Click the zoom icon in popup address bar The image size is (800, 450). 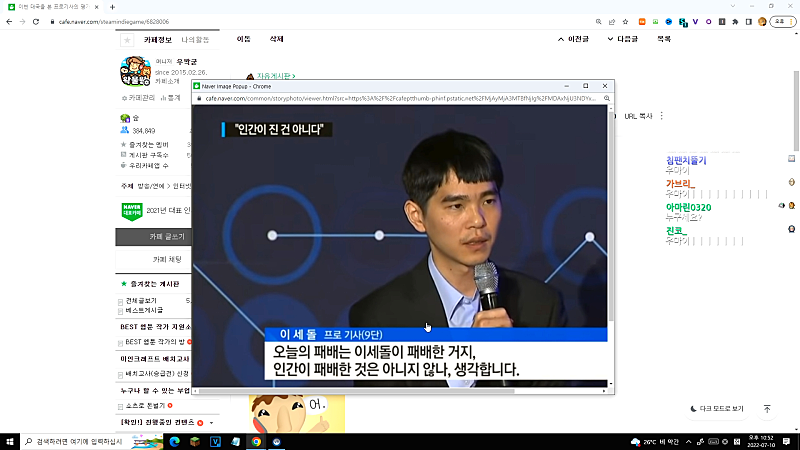[604, 99]
